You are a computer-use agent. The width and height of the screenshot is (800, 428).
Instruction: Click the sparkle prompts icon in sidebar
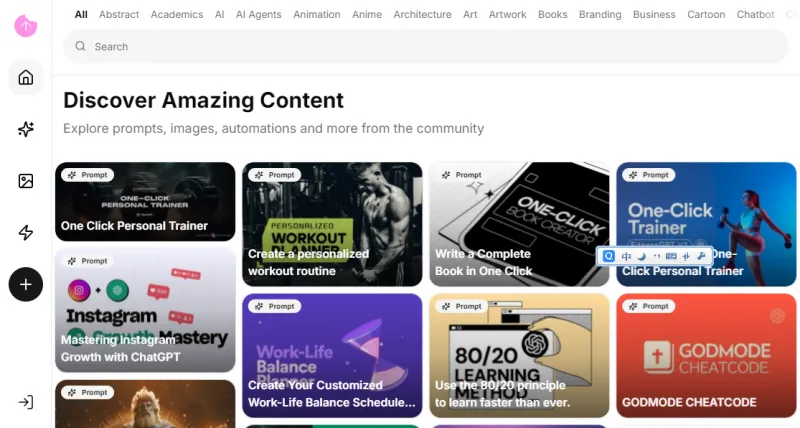click(x=26, y=129)
